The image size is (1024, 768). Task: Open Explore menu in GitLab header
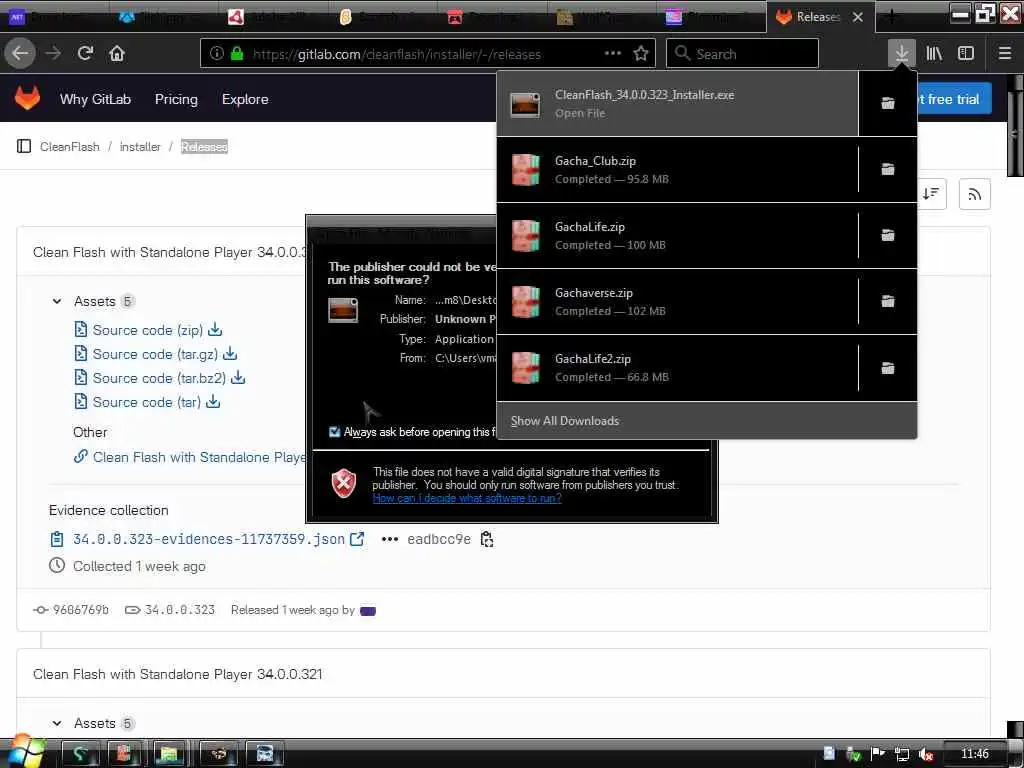pos(245,99)
